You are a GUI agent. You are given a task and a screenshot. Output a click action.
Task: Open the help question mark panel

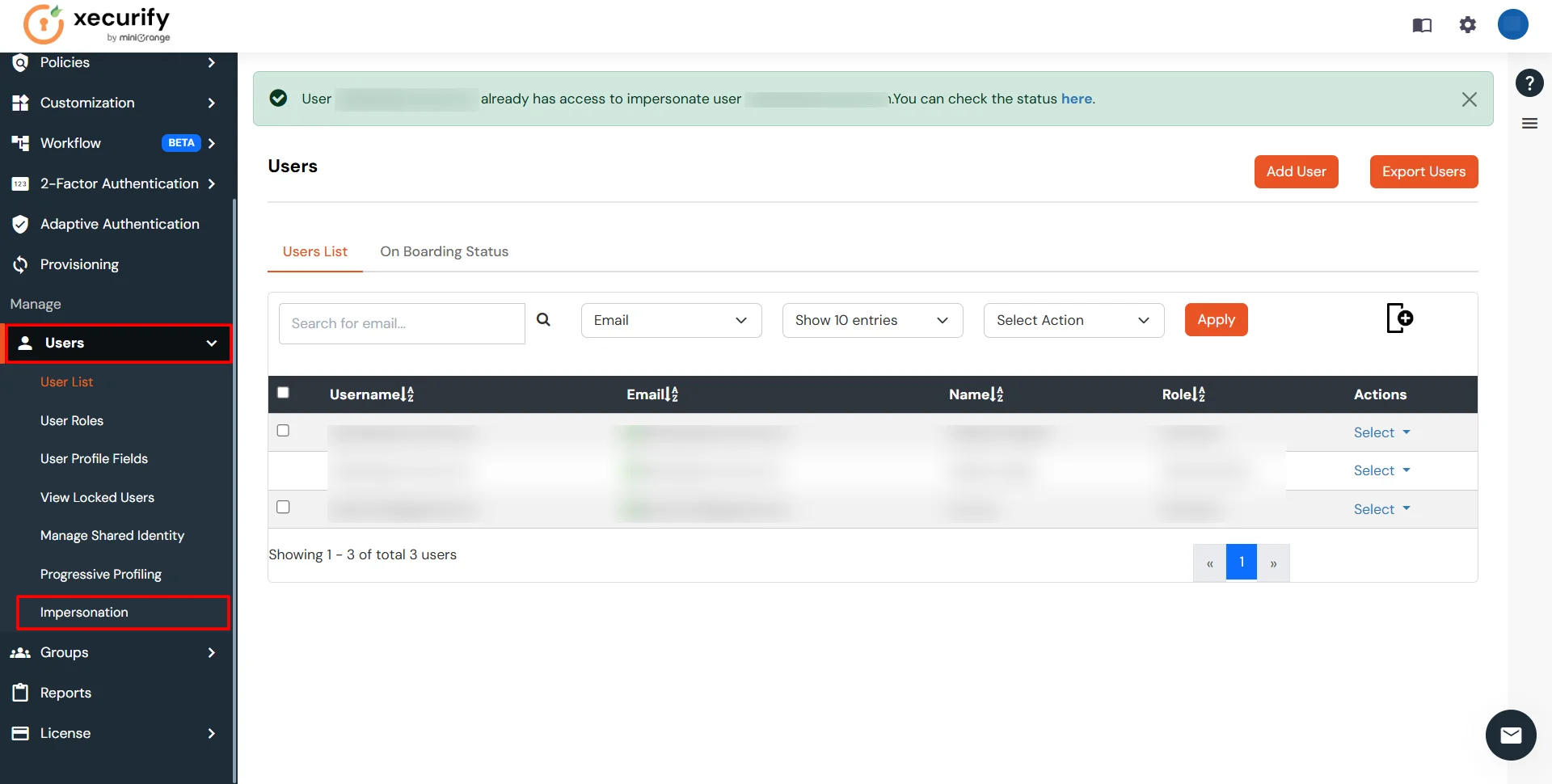click(1529, 82)
